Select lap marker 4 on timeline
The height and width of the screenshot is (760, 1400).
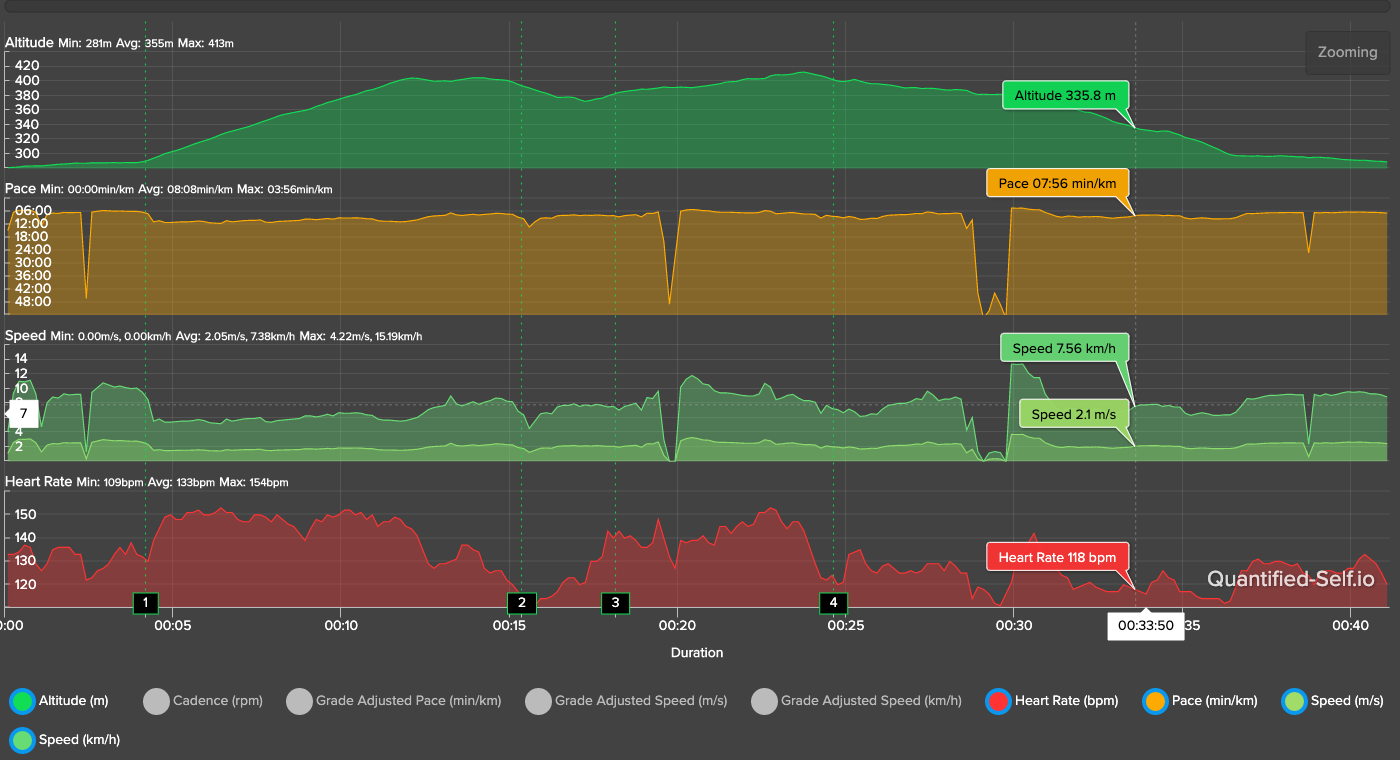(834, 602)
